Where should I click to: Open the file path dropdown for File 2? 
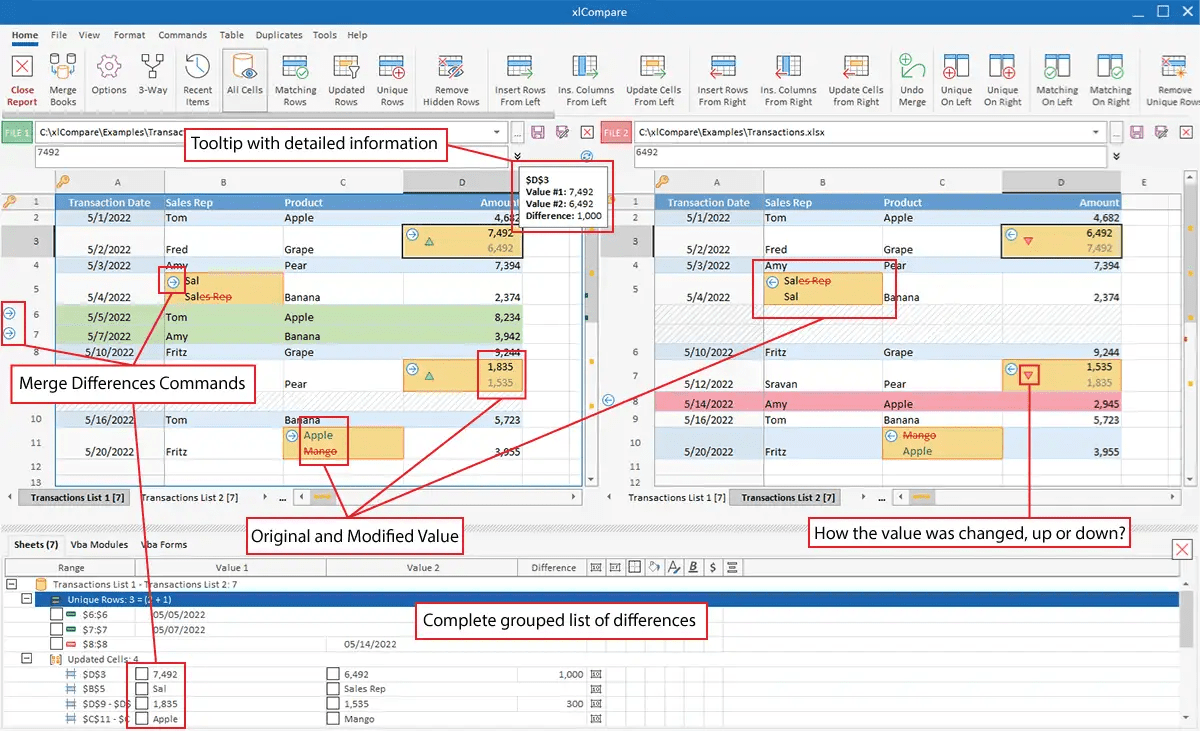point(1096,132)
